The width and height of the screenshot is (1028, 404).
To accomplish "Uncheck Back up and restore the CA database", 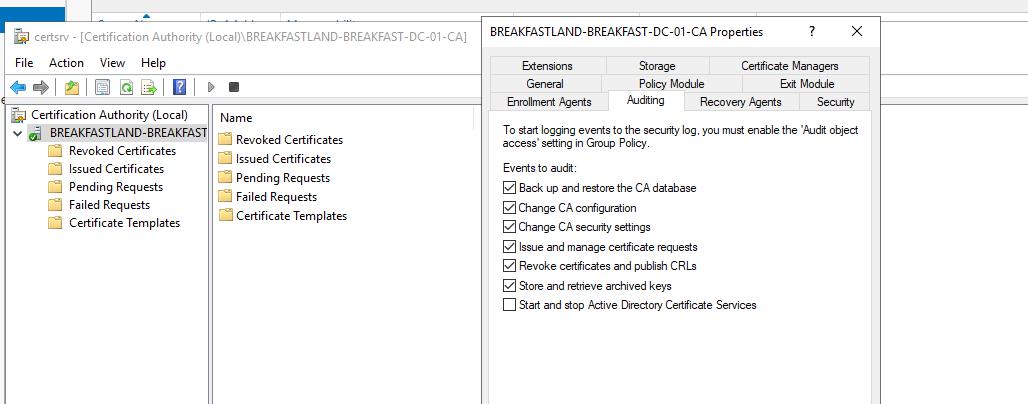I will point(511,188).
